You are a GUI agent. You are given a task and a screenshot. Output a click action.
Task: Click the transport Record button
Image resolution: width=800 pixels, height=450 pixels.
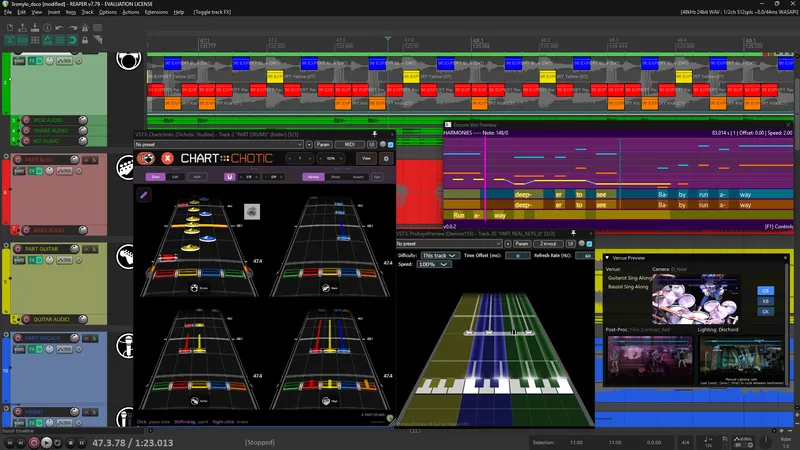(x=34, y=443)
